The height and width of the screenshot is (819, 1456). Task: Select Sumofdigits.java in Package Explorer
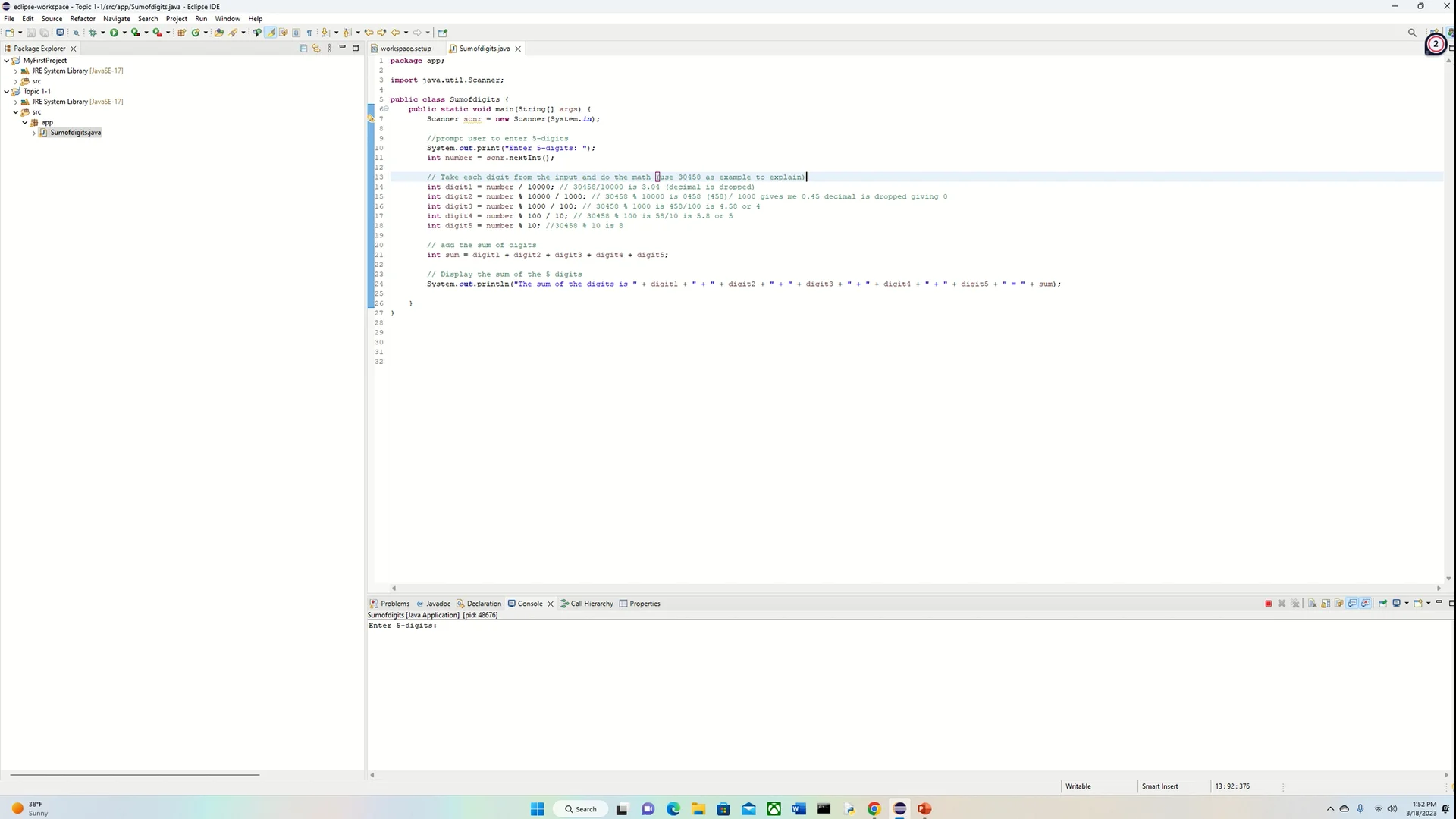coord(75,133)
